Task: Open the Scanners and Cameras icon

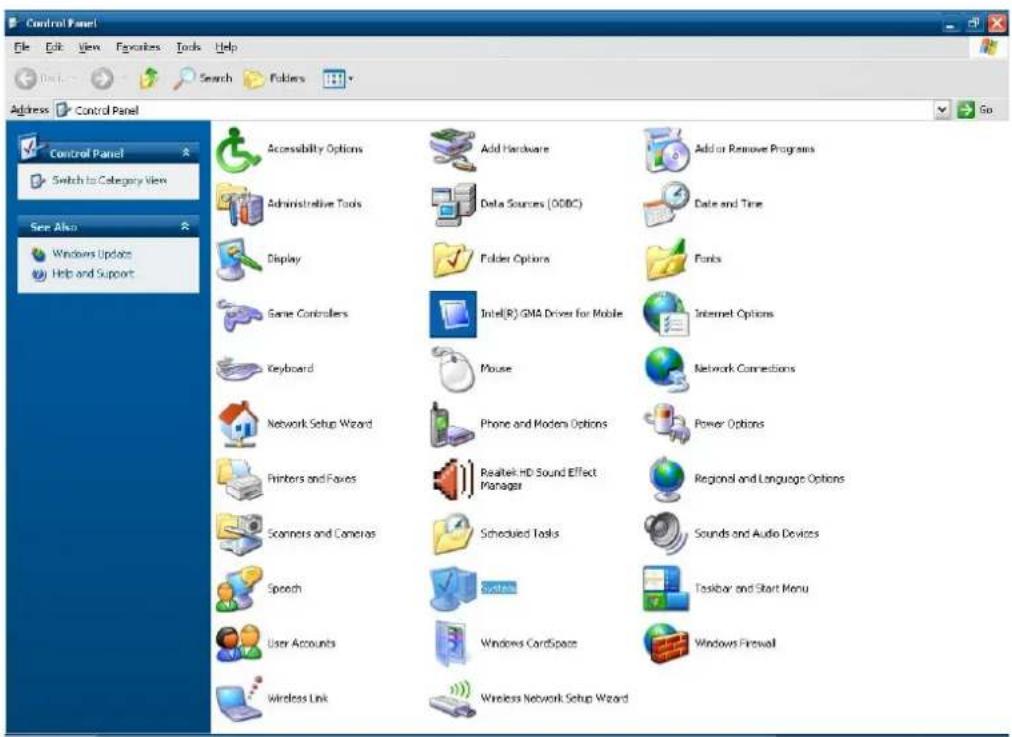Action: point(239,534)
